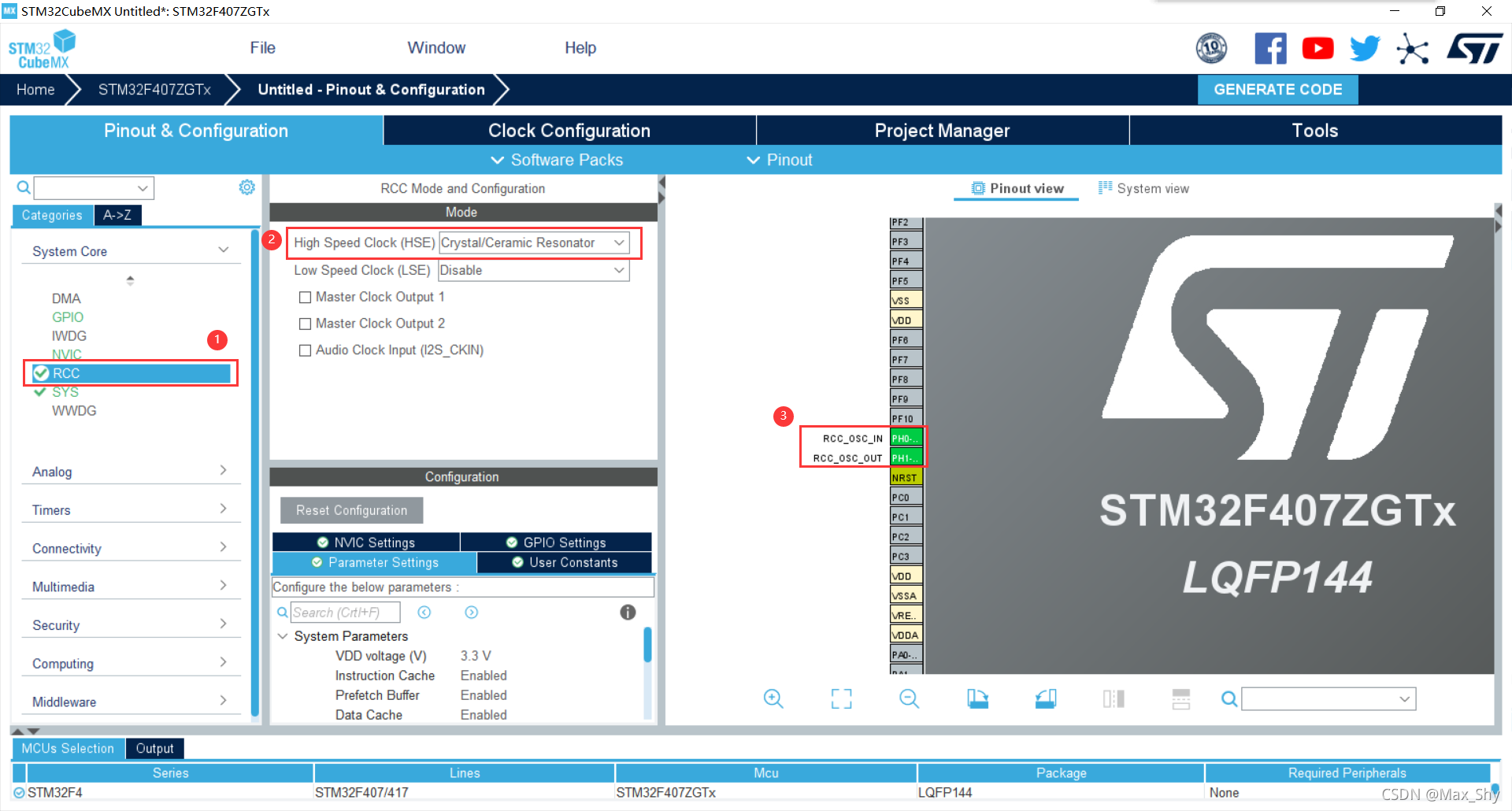Toggle vertical split view icon
1512x811 pixels.
(x=1114, y=698)
